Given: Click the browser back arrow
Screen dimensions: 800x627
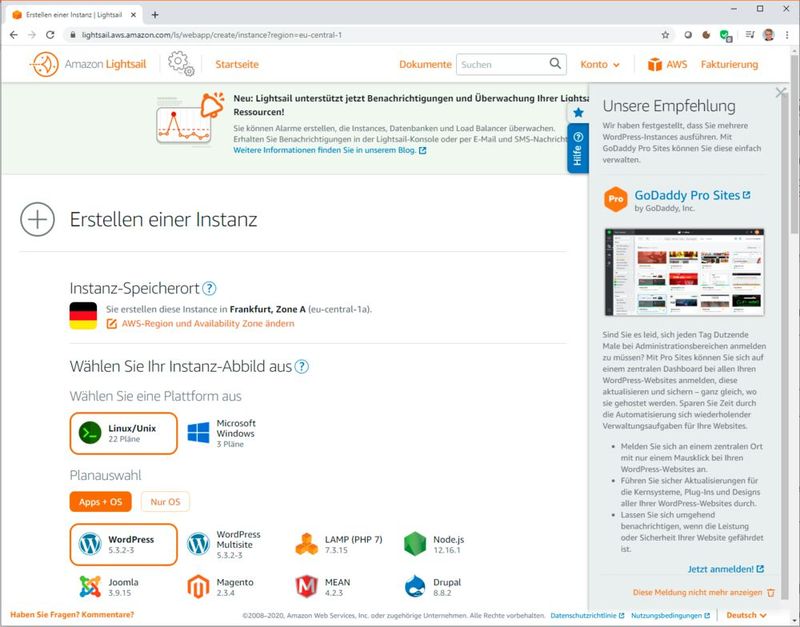Looking at the screenshot, I should (14, 35).
